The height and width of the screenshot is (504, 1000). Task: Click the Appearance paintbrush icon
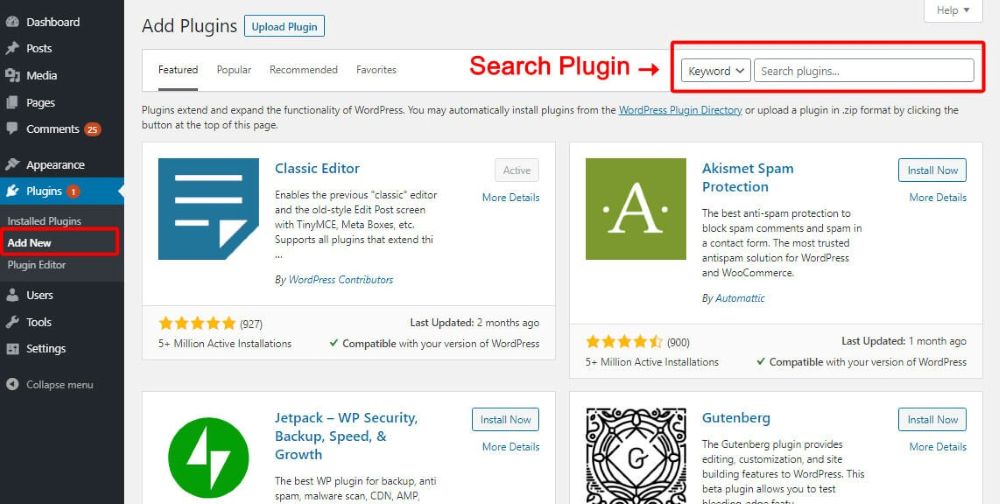pyautogui.click(x=12, y=165)
